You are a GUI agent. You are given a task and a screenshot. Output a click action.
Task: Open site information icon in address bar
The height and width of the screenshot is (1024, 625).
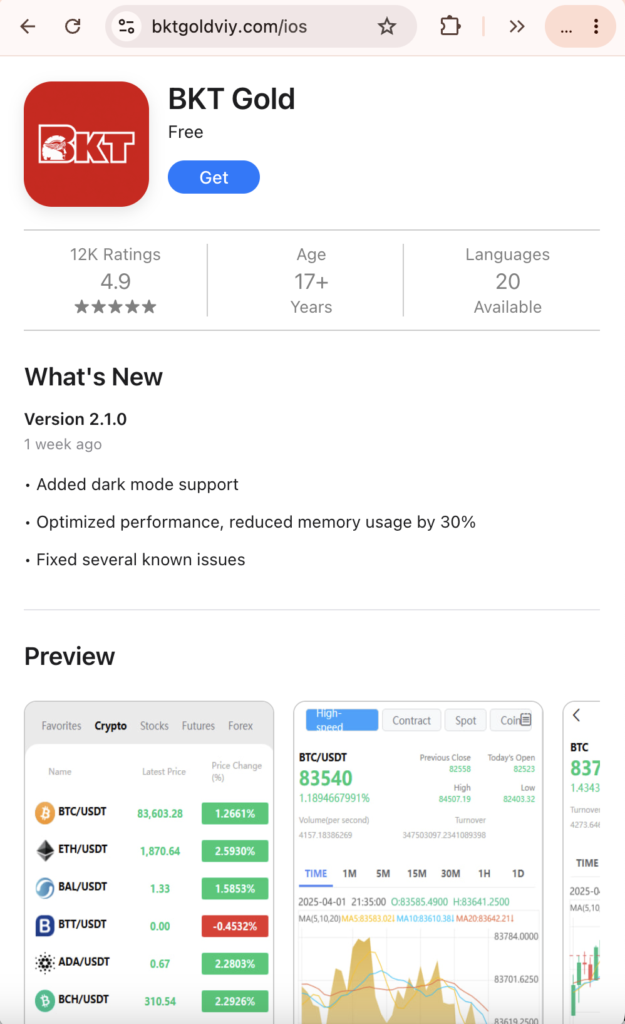pyautogui.click(x=127, y=26)
